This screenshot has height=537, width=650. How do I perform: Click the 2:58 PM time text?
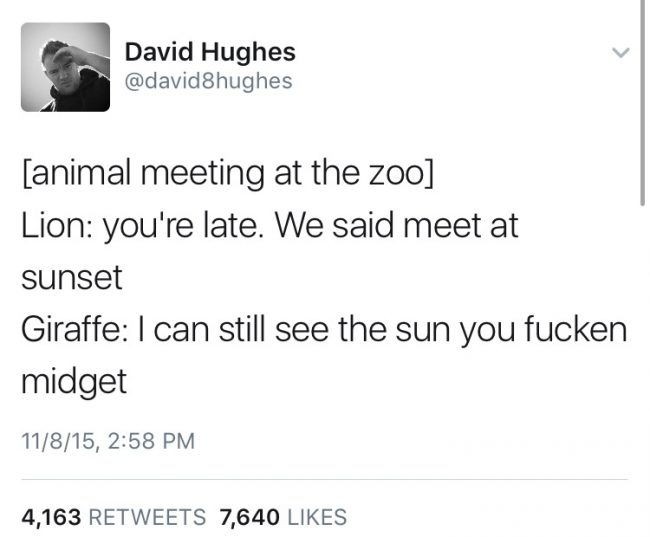point(151,440)
